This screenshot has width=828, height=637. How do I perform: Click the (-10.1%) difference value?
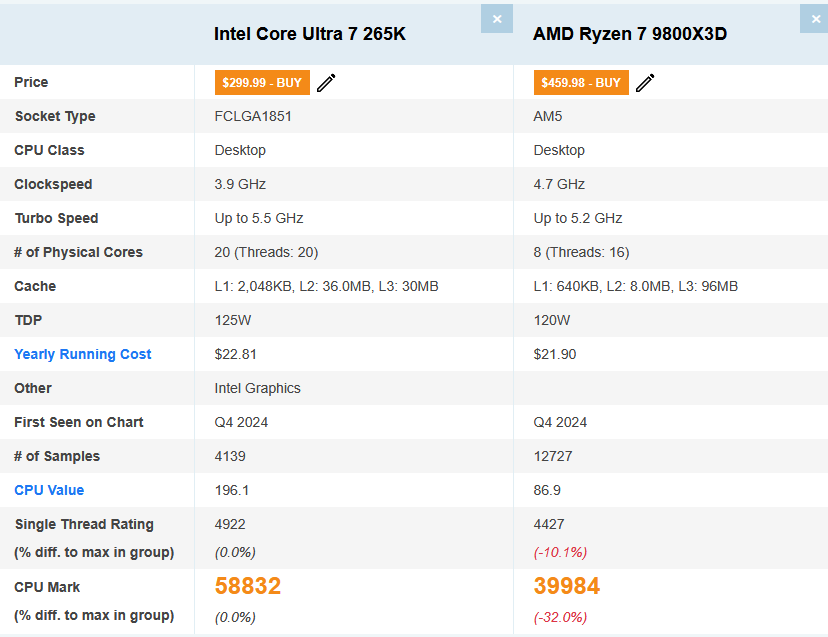tap(560, 552)
